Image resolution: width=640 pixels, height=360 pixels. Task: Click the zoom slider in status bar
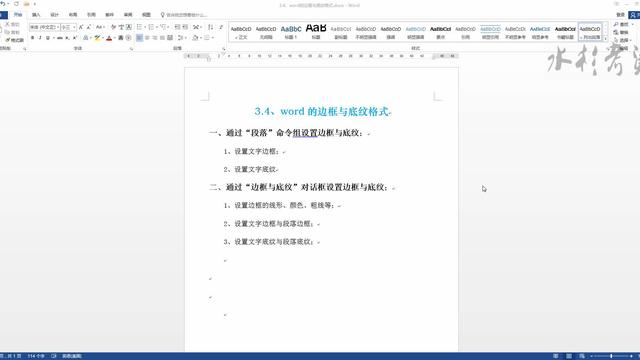click(611, 356)
